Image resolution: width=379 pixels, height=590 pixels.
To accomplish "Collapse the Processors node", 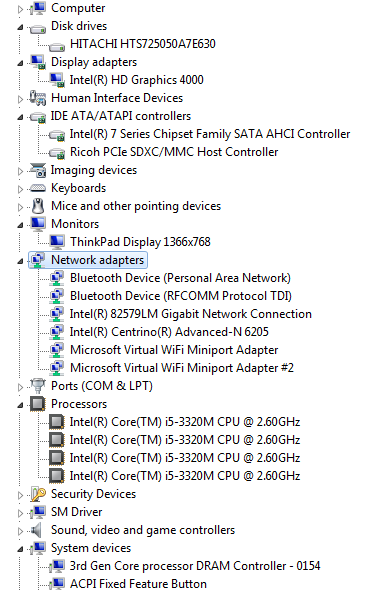I will pos(20,405).
